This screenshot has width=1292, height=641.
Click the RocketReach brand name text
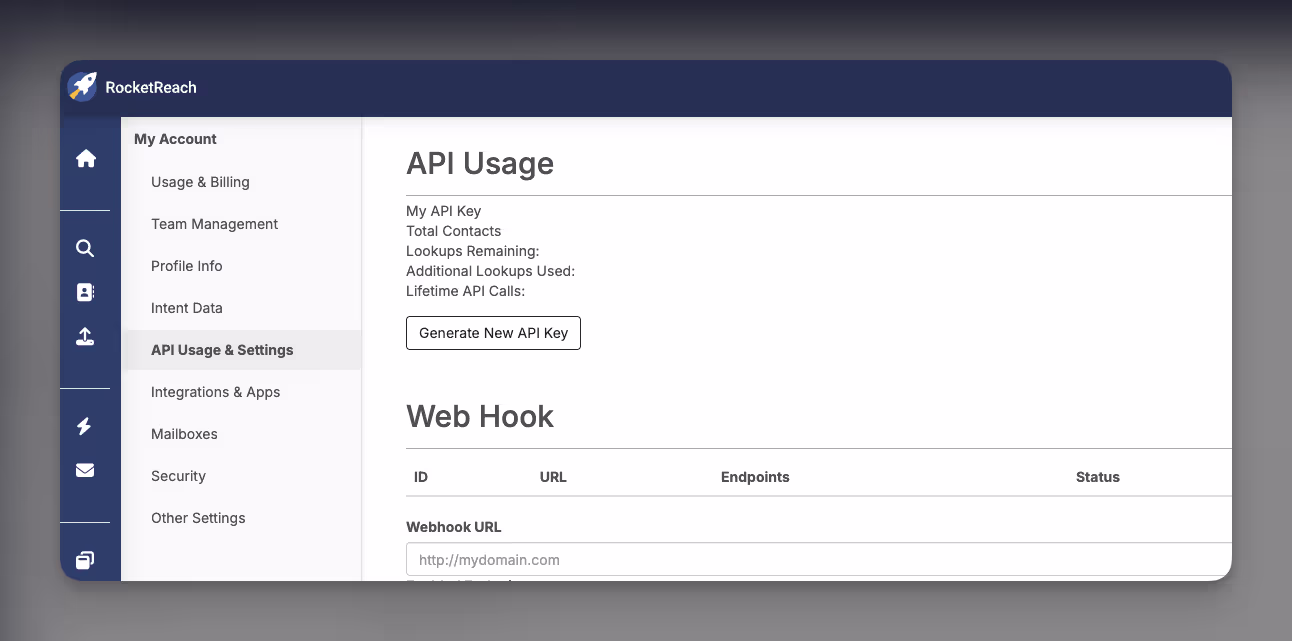point(151,87)
